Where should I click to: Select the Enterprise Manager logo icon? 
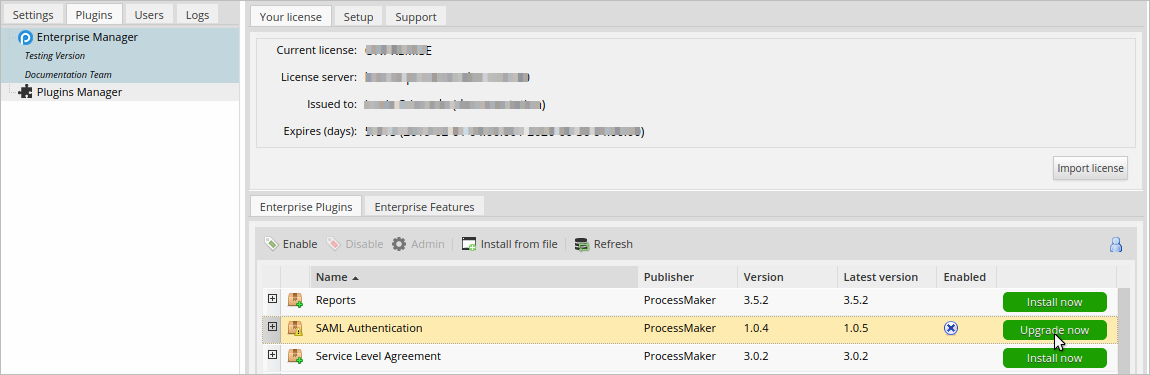tap(26, 37)
